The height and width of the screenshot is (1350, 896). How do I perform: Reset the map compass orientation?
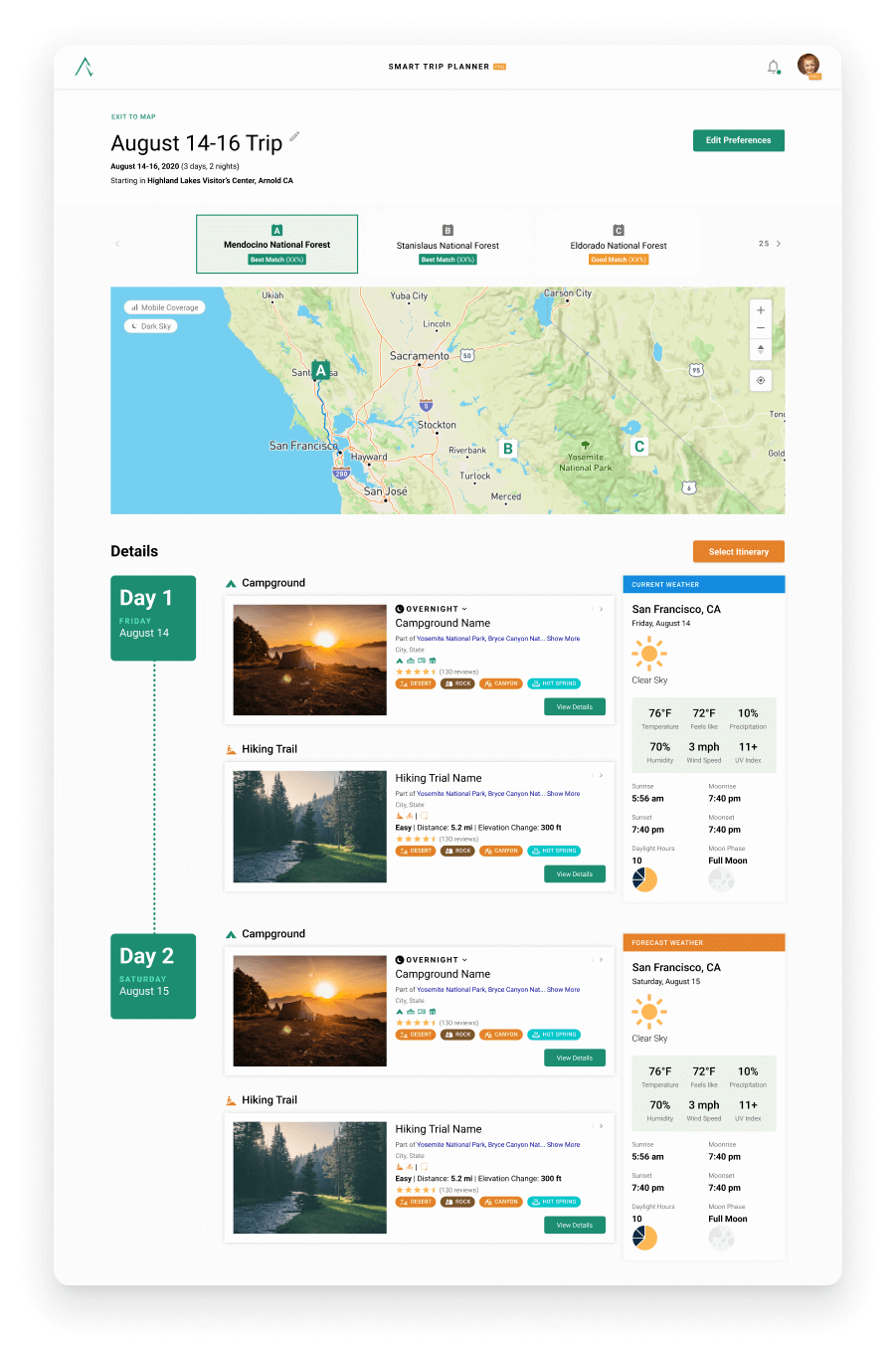click(761, 349)
